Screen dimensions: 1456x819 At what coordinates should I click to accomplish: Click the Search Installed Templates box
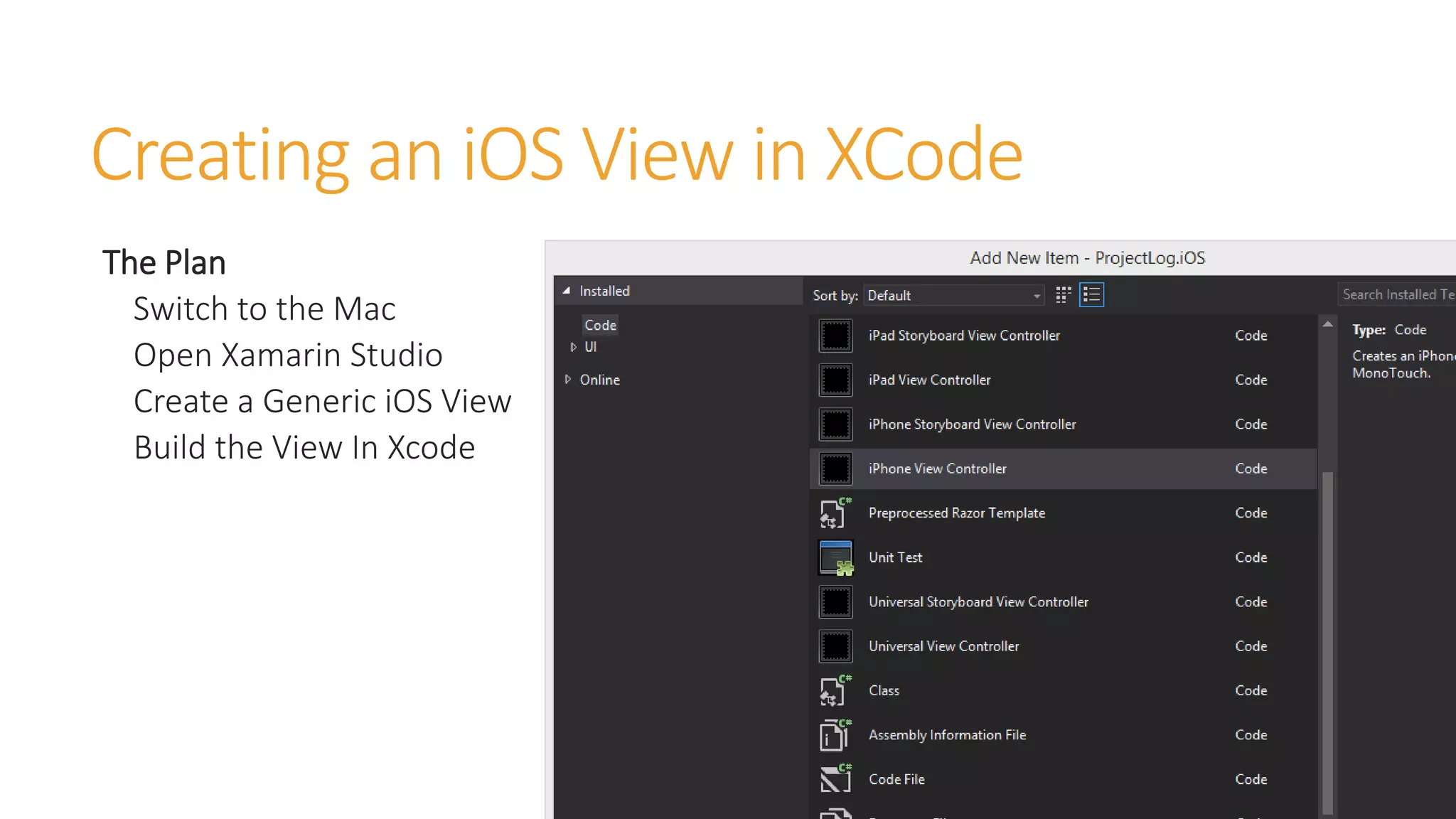tap(1396, 294)
